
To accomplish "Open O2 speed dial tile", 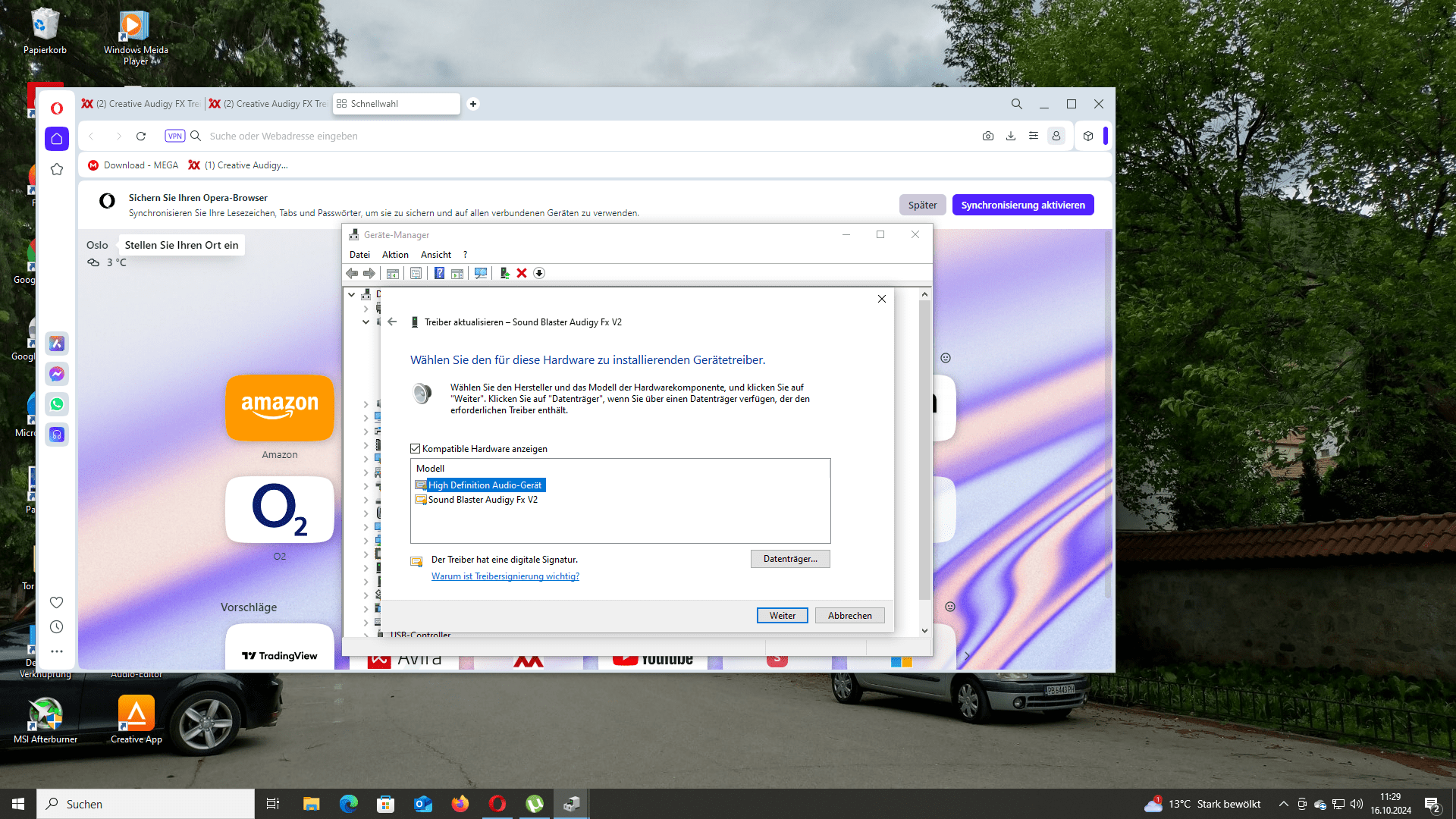I will click(x=280, y=510).
